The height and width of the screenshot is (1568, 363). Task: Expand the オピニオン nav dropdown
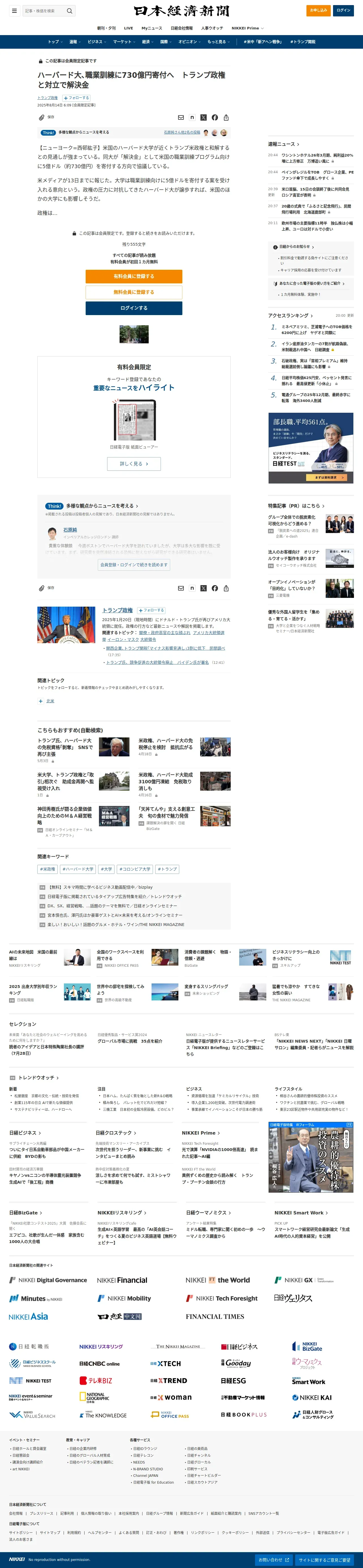coord(189,42)
